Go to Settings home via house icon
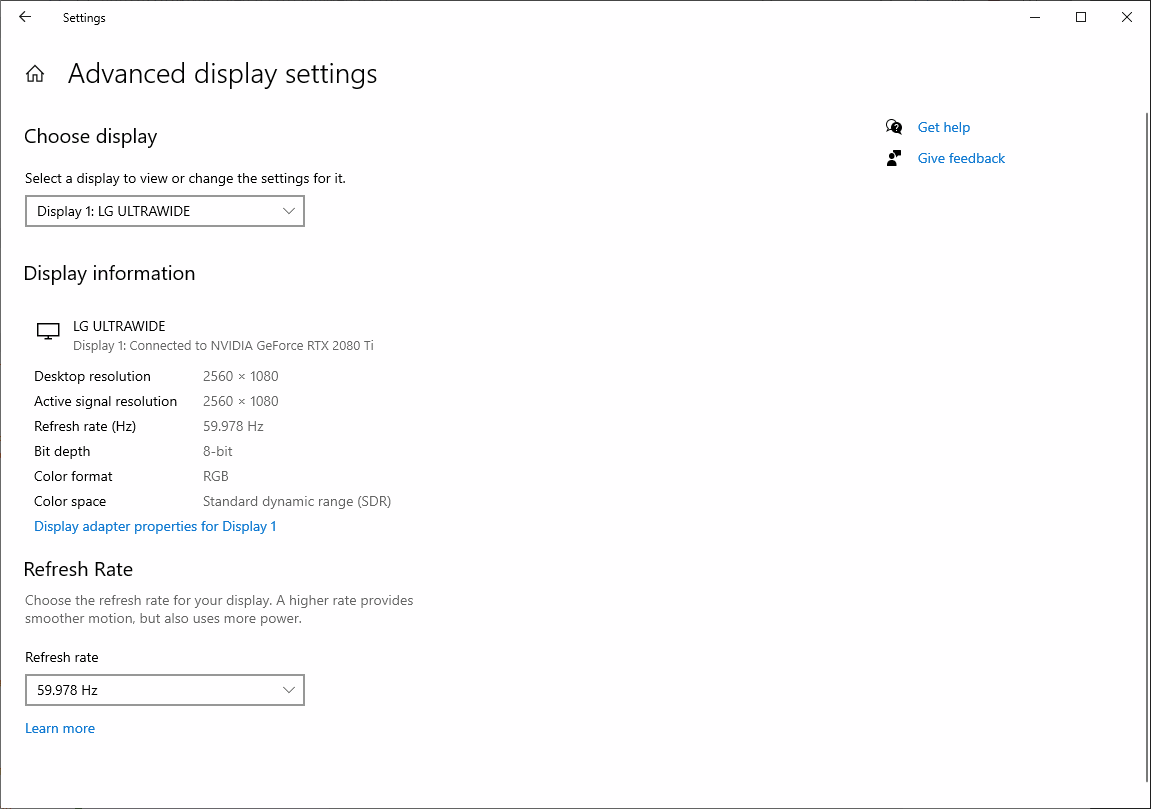Image resolution: width=1151 pixels, height=809 pixels. point(35,74)
